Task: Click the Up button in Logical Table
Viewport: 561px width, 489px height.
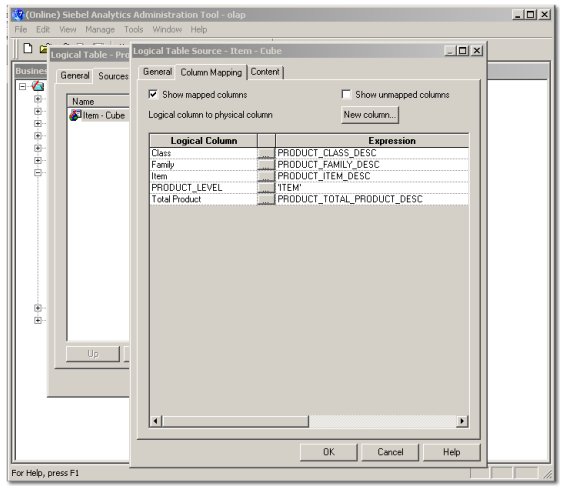Action: [93, 354]
